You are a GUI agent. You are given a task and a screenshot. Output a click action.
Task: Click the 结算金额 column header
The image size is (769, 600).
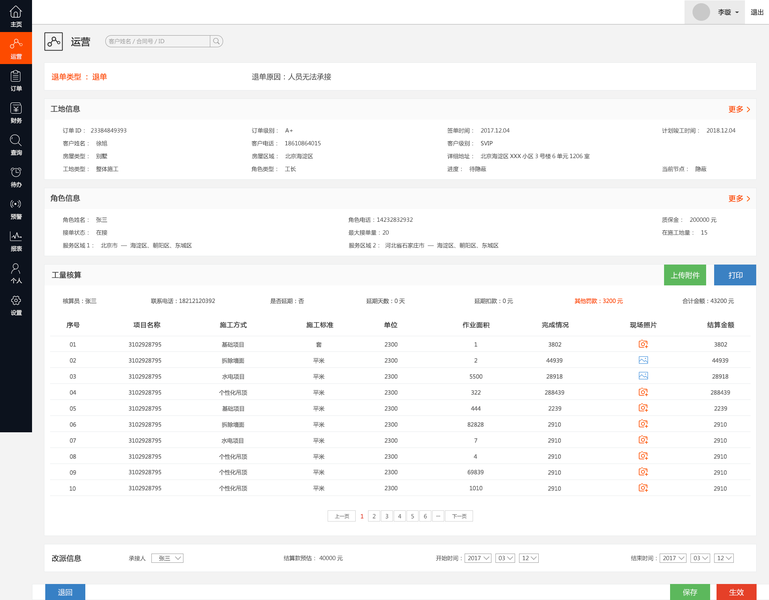coord(720,325)
